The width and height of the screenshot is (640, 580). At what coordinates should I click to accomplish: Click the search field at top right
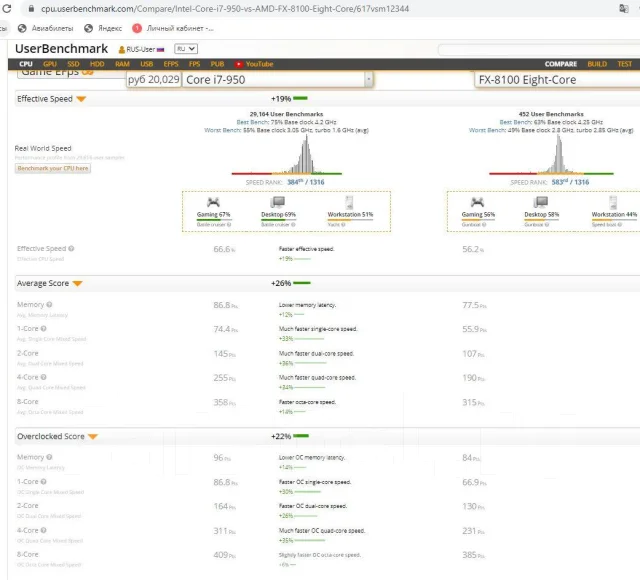[x=539, y=50]
